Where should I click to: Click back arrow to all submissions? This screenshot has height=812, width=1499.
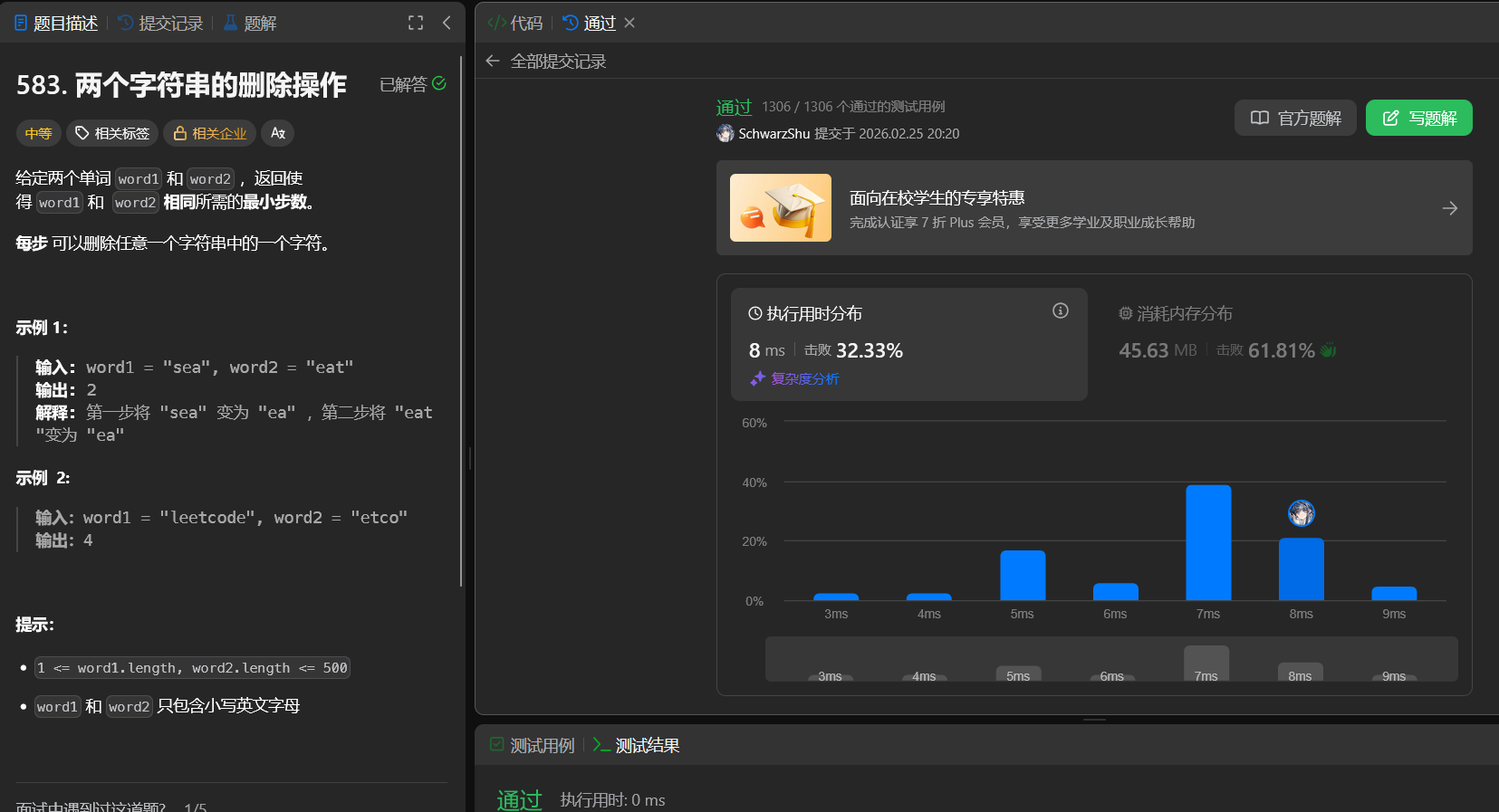[x=493, y=61]
